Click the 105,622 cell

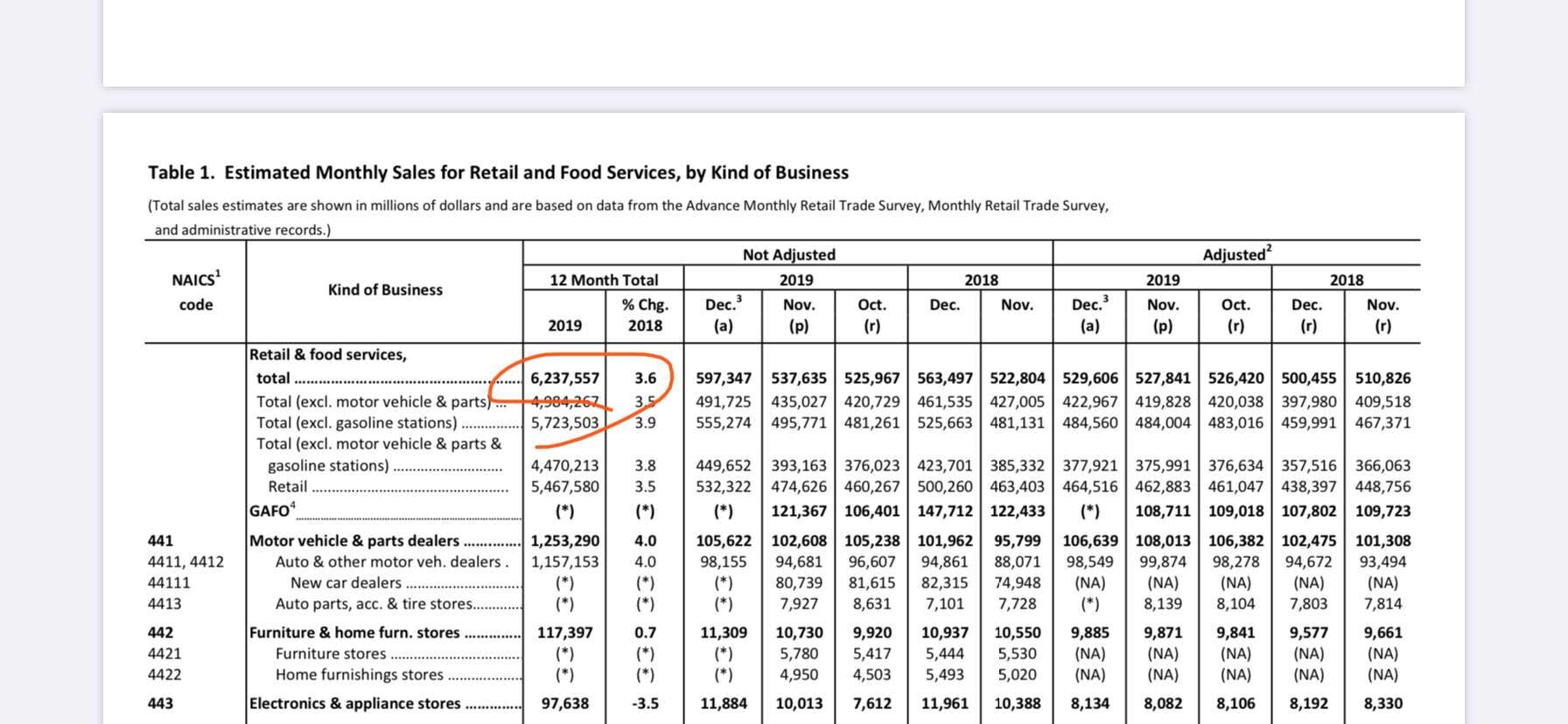724,540
